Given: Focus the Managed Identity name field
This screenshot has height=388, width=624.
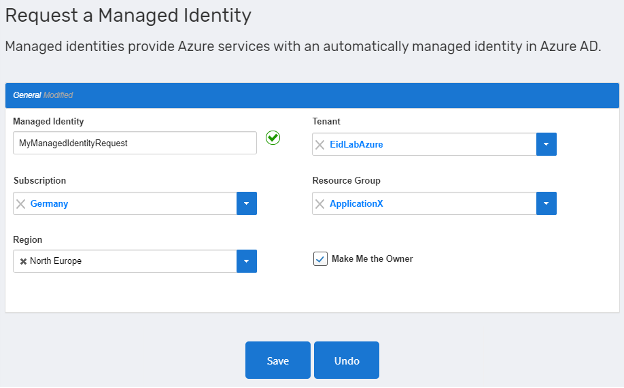Looking at the screenshot, I should tap(135, 143).
